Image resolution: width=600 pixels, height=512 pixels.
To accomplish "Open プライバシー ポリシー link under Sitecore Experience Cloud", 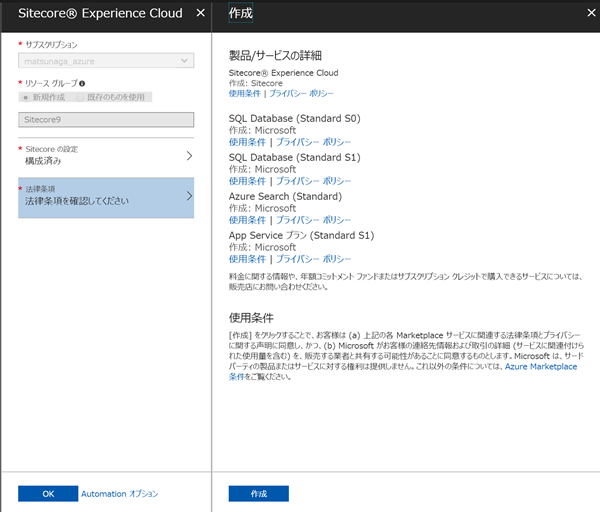I will [301, 93].
